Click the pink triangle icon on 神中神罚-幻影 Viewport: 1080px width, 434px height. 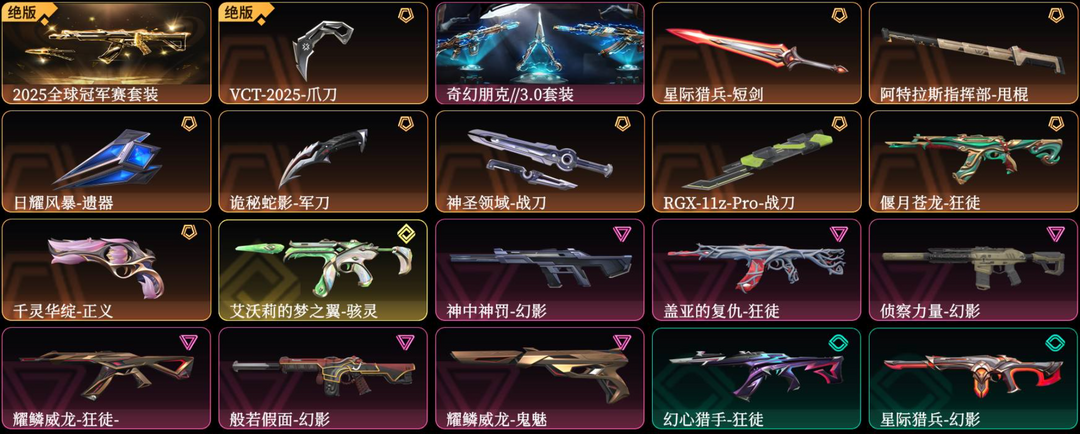pos(622,234)
